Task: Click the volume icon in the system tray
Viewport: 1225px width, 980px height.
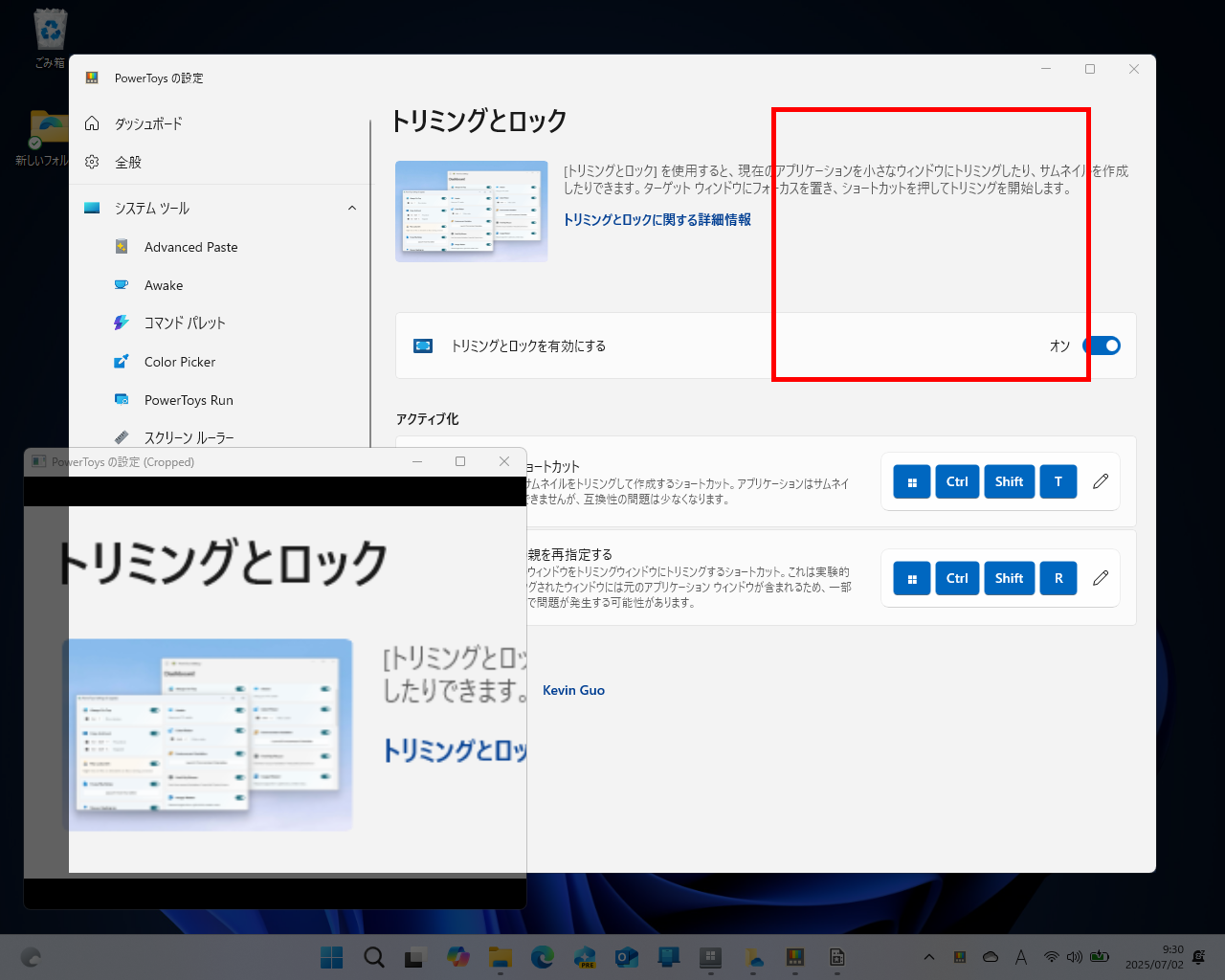Action: click(x=1074, y=956)
